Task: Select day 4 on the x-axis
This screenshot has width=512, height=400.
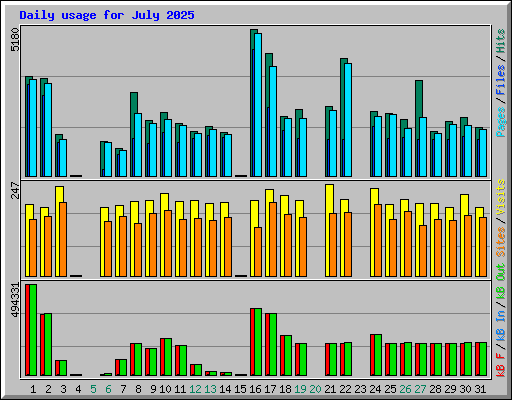Action: tap(78, 389)
